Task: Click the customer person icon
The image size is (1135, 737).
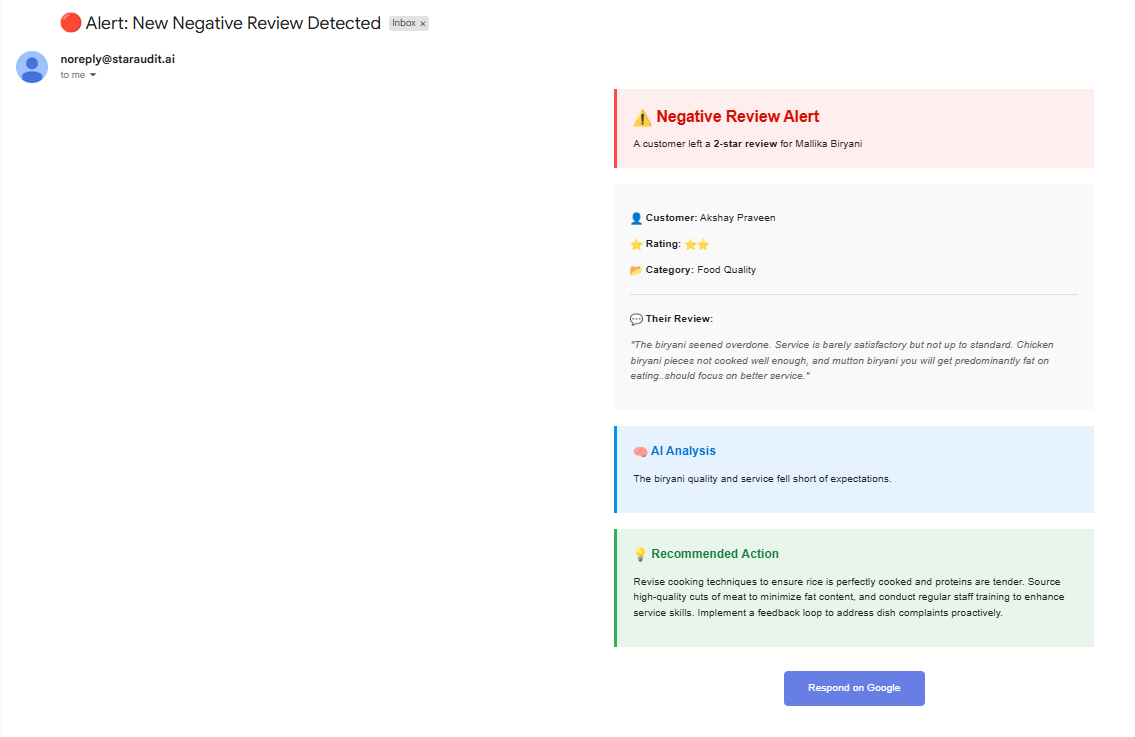Action: [x=636, y=218]
